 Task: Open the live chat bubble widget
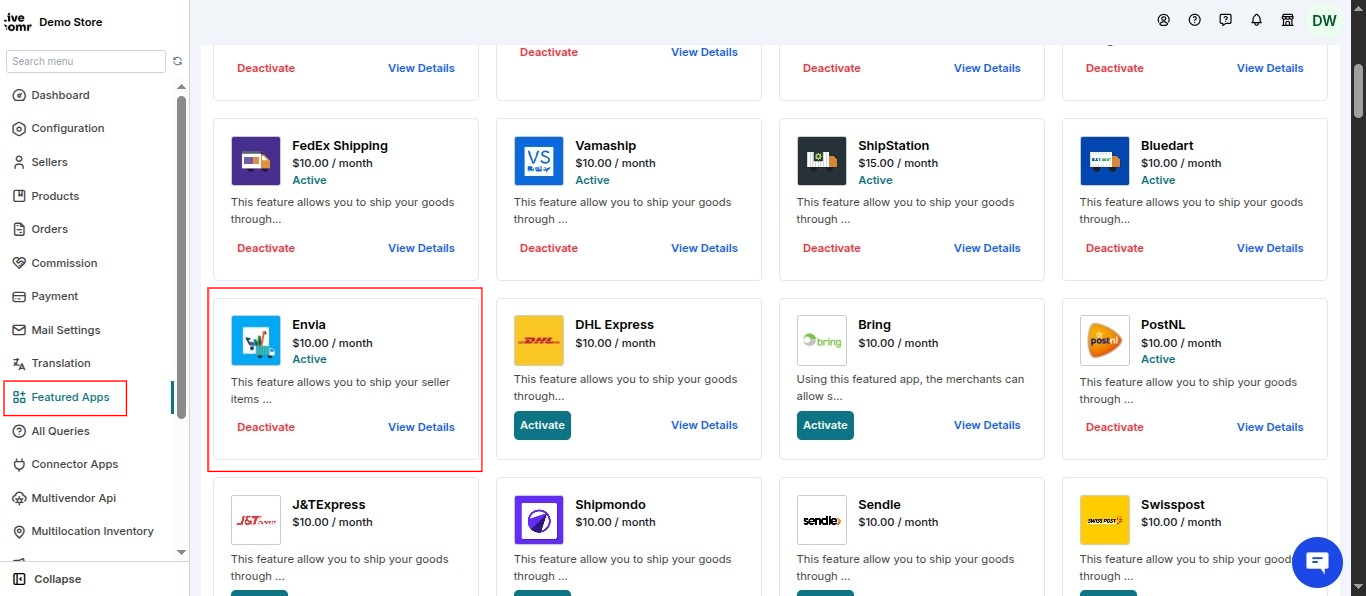(1317, 562)
